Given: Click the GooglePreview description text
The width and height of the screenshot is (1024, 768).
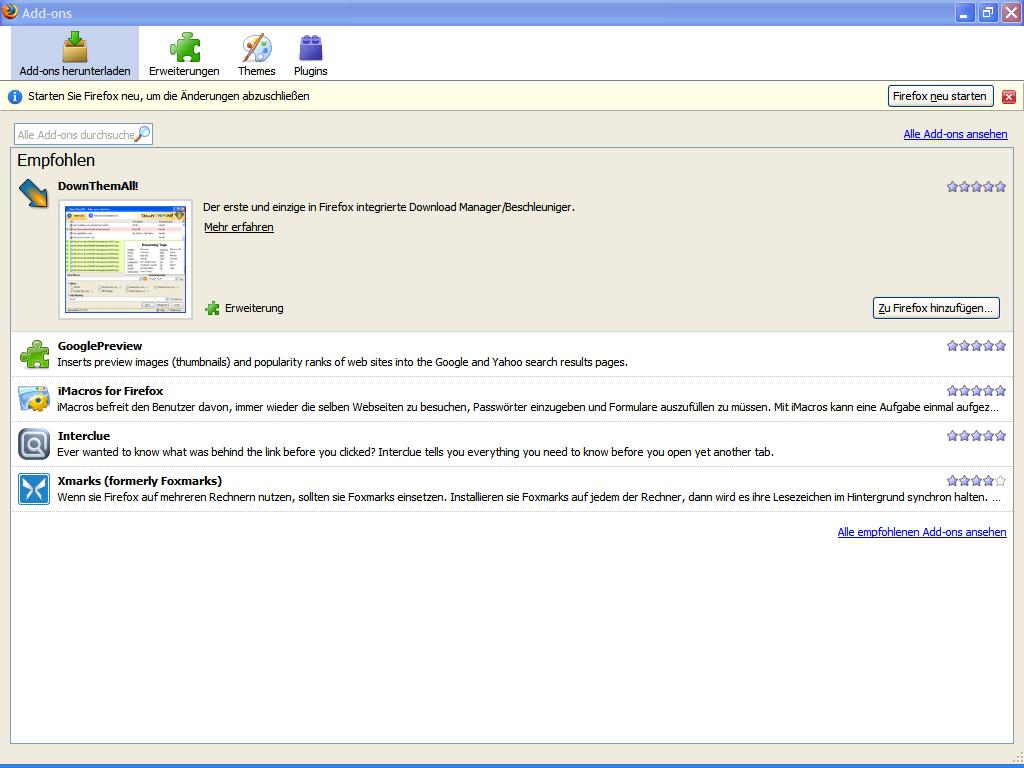Looking at the screenshot, I should [342, 362].
